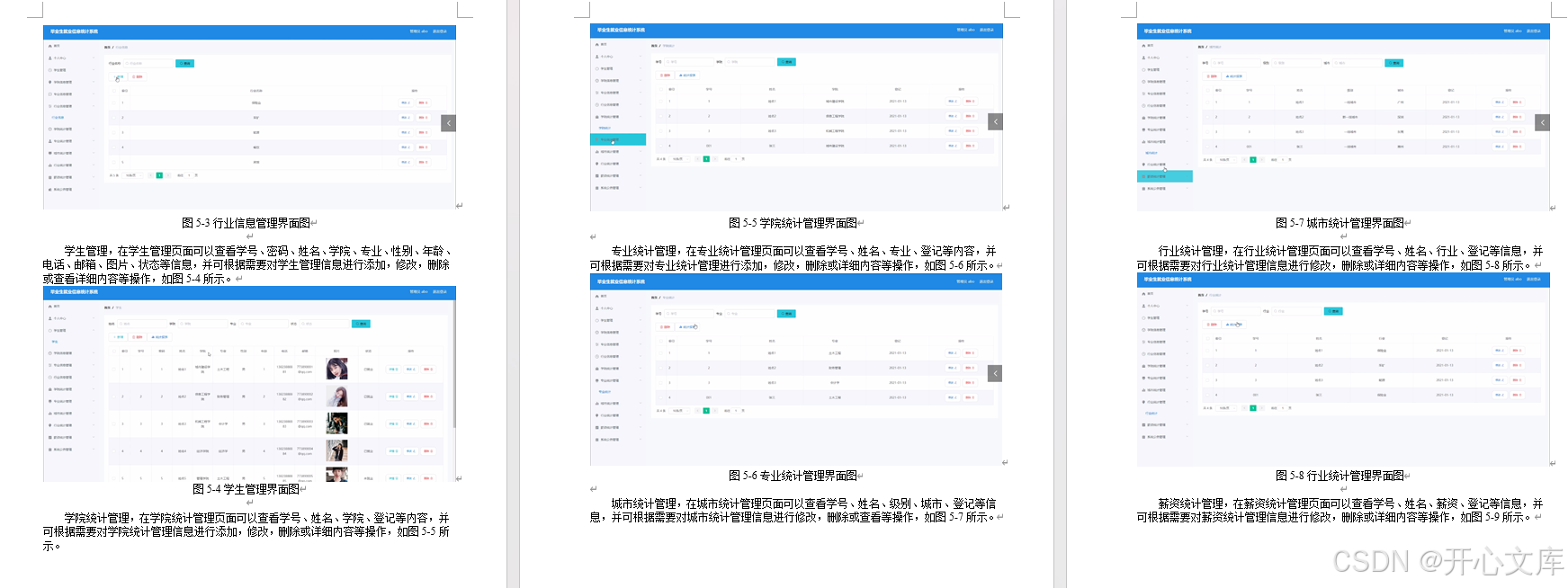Toggle row 1 checkbox in Figure 5-3 table

coord(116,103)
